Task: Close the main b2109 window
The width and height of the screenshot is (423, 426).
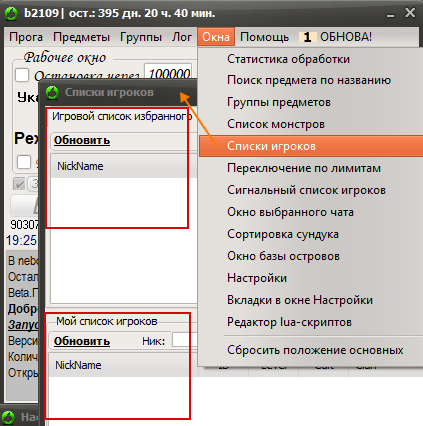Action: coord(410,13)
